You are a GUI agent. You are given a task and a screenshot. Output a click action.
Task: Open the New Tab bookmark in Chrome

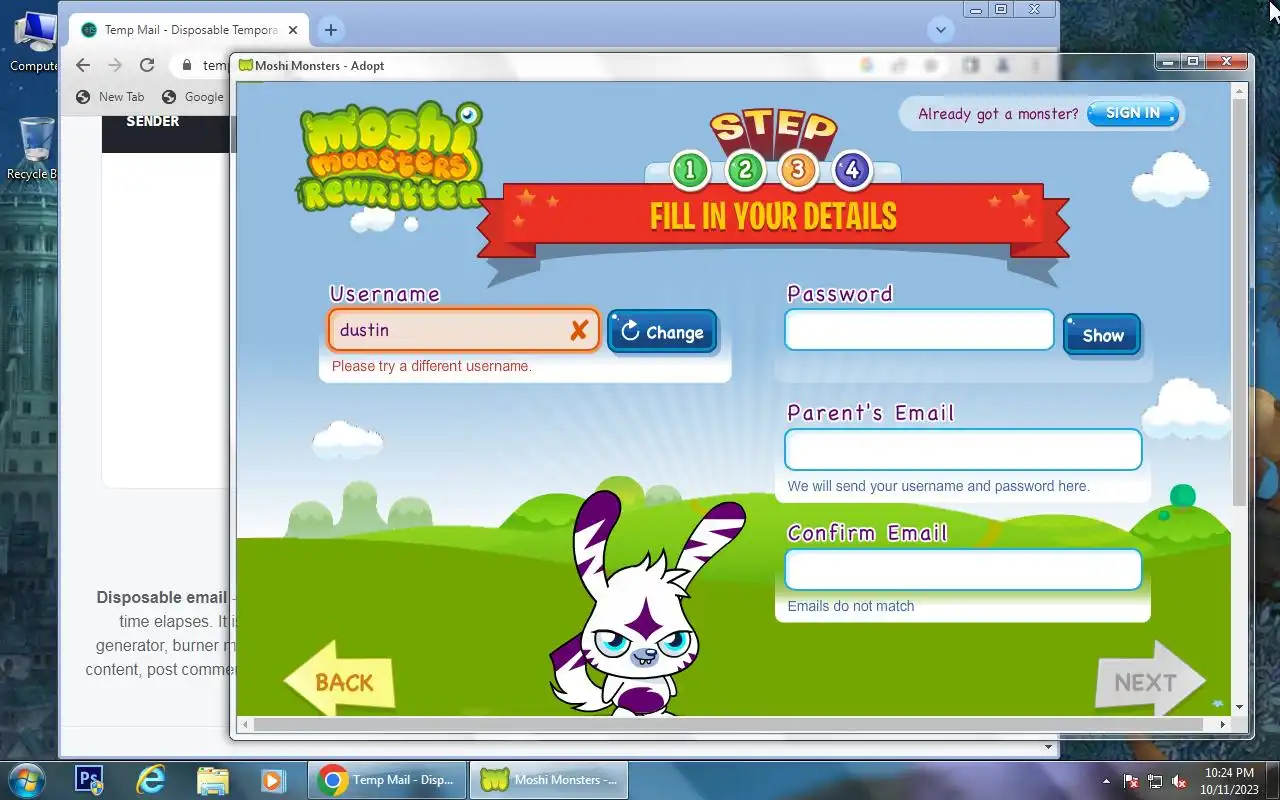[x=111, y=97]
